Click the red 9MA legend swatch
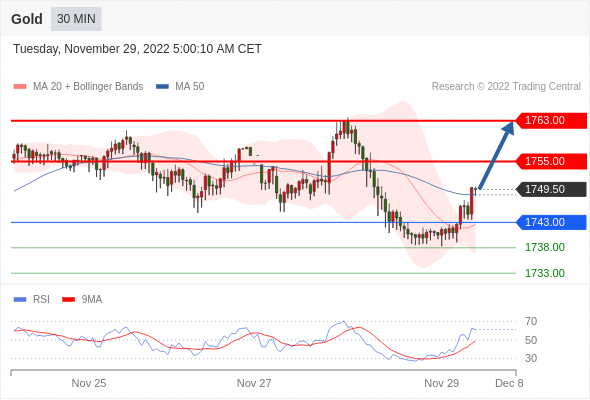This screenshot has height=400, width=590. tap(68, 300)
